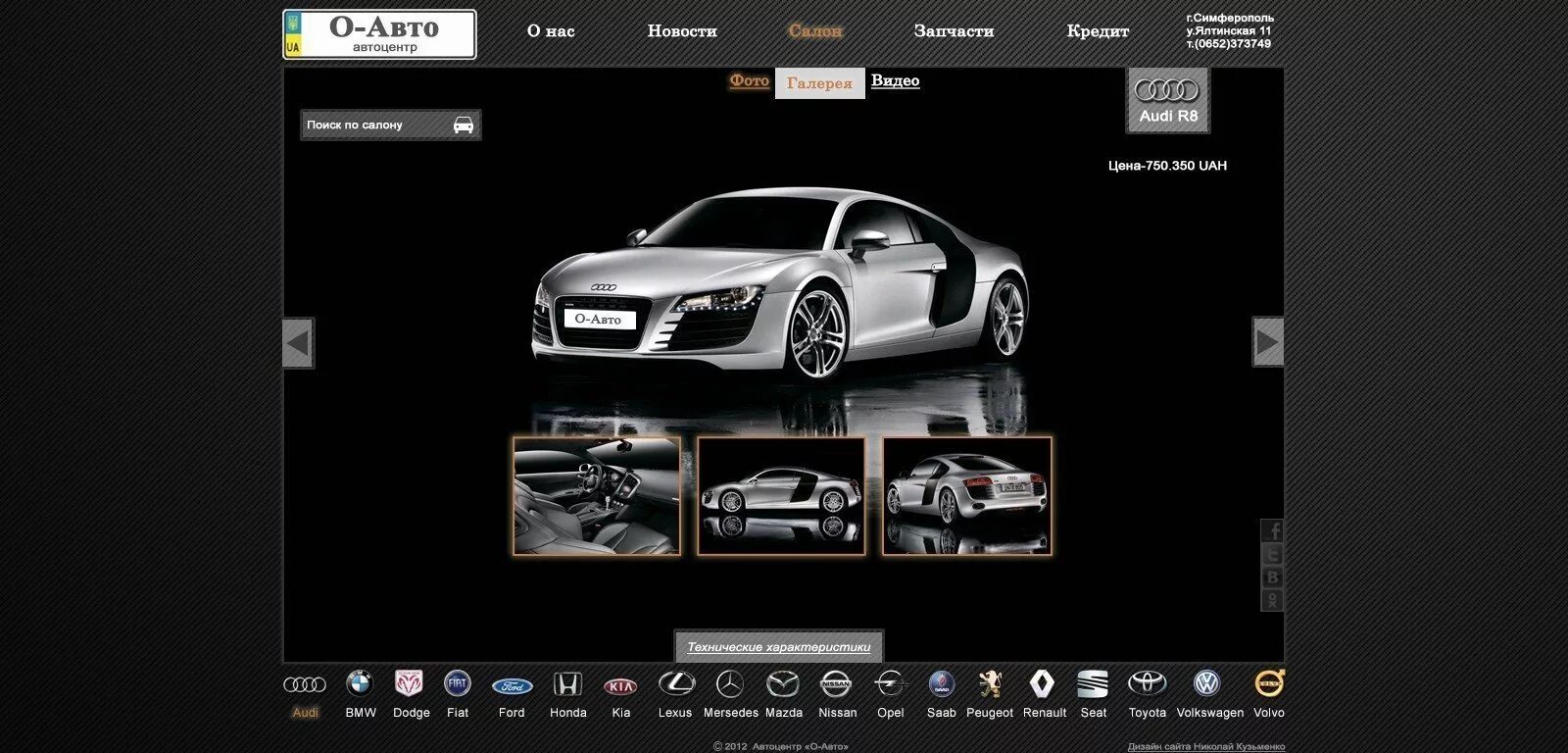
Task: View the interior thumbnail of Audi R8
Action: (x=597, y=496)
